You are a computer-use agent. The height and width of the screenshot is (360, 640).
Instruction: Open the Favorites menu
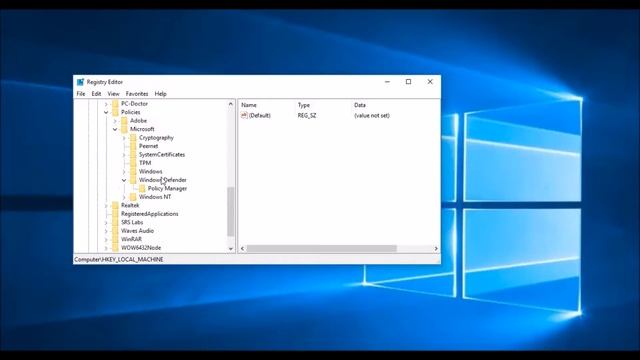point(137,94)
